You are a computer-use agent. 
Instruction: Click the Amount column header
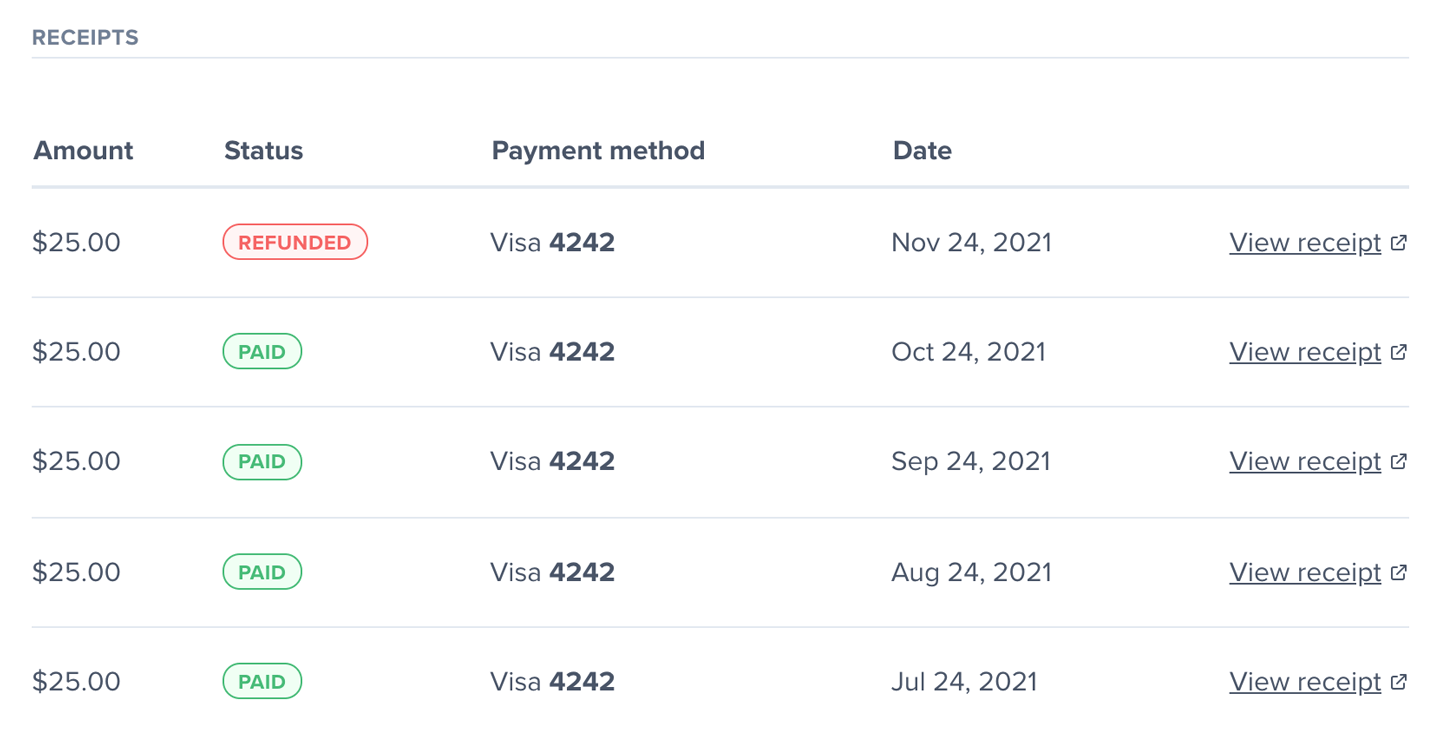[x=83, y=151]
